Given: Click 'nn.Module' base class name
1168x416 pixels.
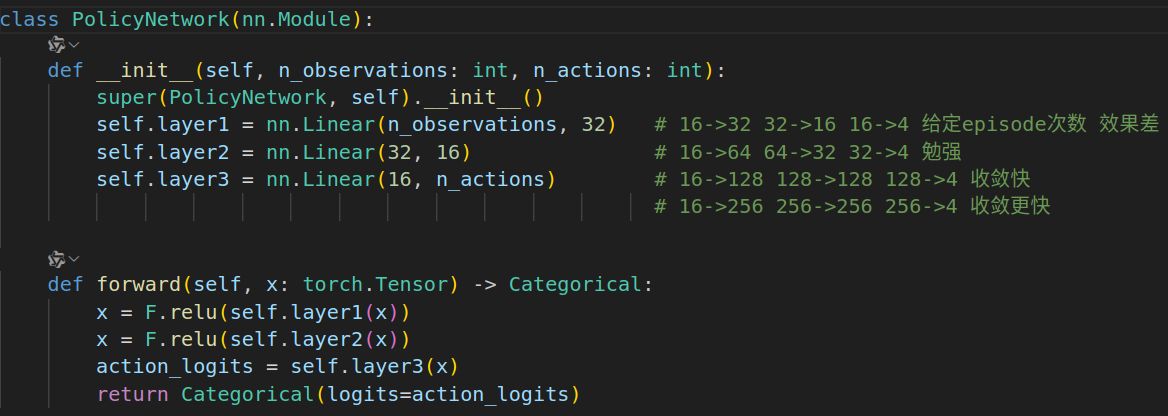Looking at the screenshot, I should [x=296, y=19].
